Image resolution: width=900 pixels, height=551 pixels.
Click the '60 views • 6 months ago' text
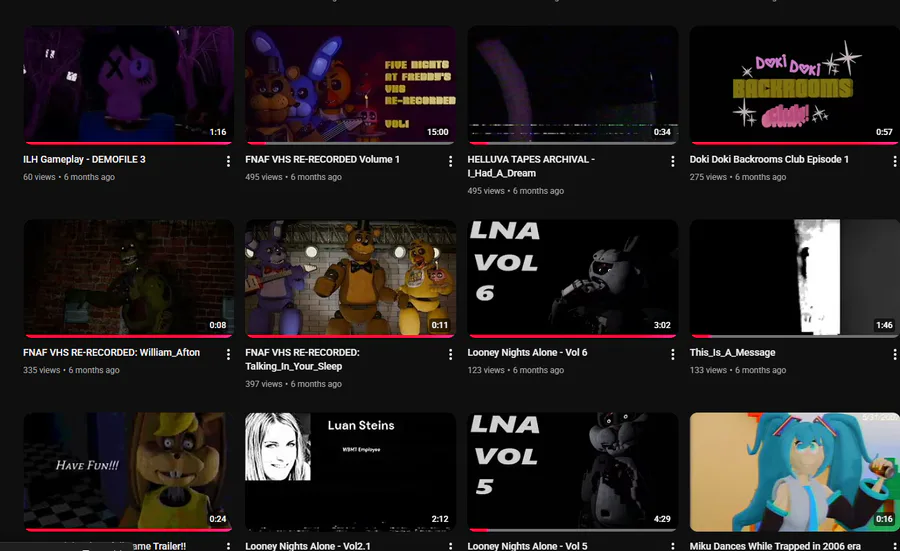point(69,177)
